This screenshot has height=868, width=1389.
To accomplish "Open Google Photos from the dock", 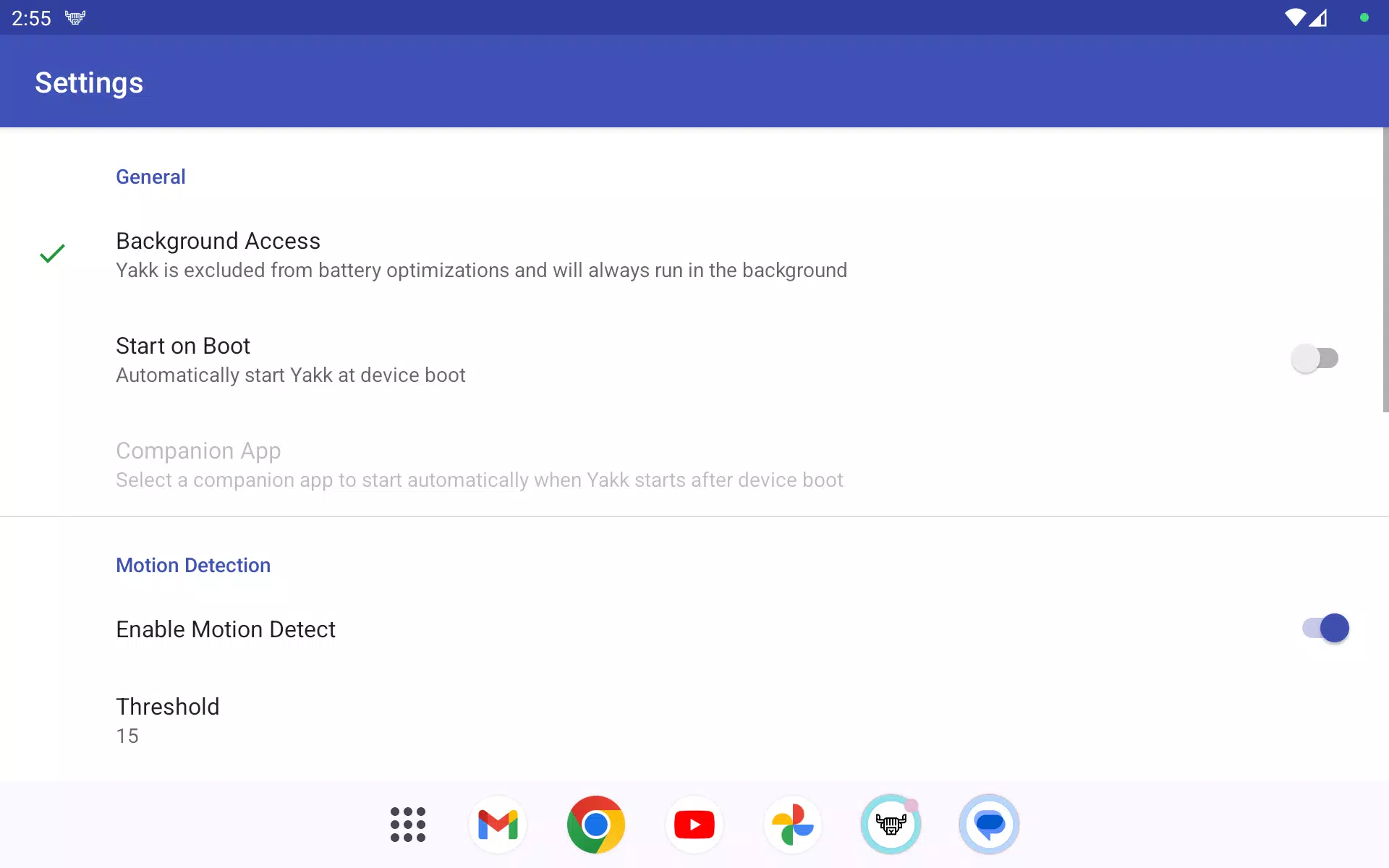I will coord(793,825).
